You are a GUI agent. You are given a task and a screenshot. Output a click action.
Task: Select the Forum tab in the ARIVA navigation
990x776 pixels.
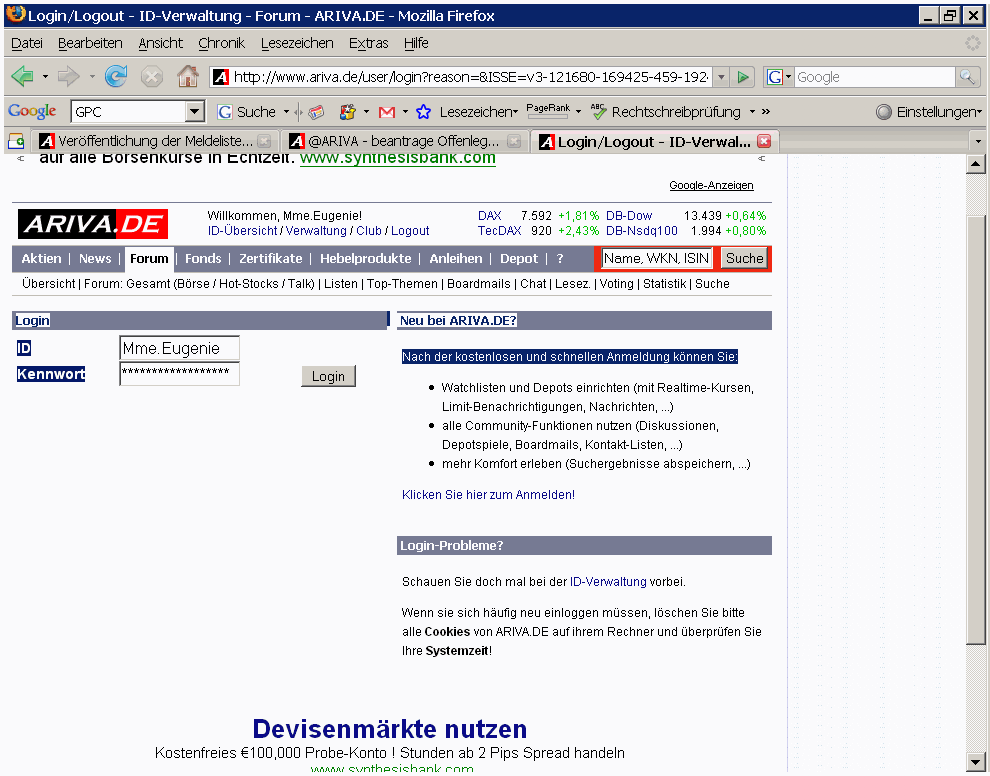coord(149,258)
